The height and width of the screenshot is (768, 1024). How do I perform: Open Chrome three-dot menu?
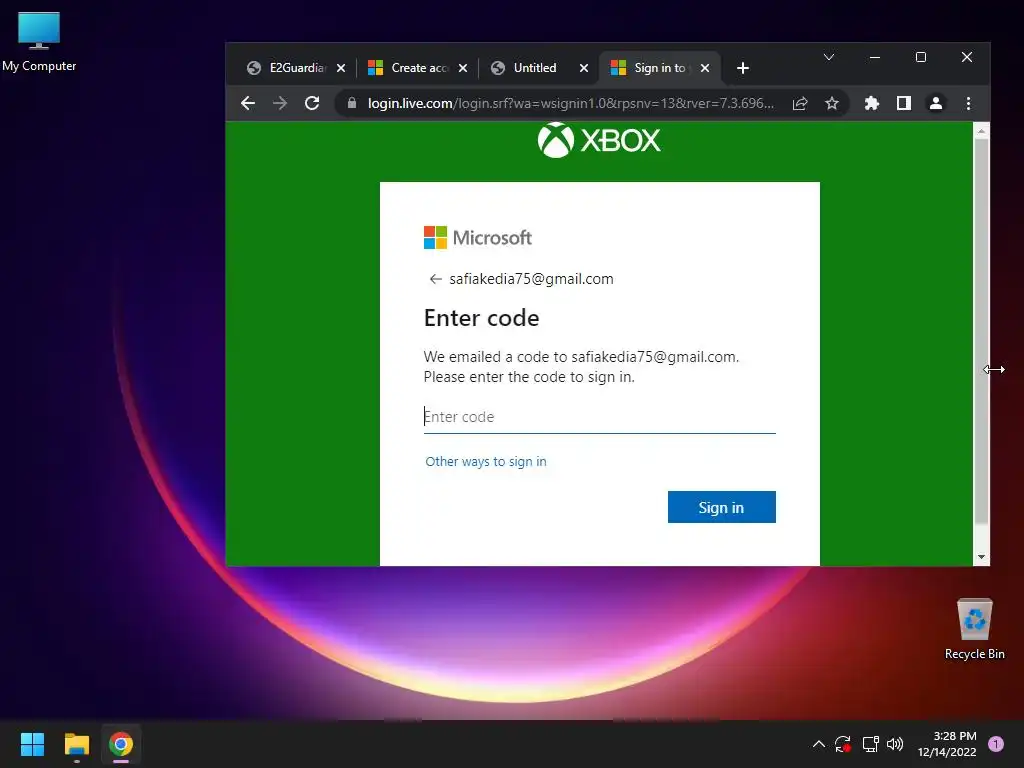(x=968, y=103)
